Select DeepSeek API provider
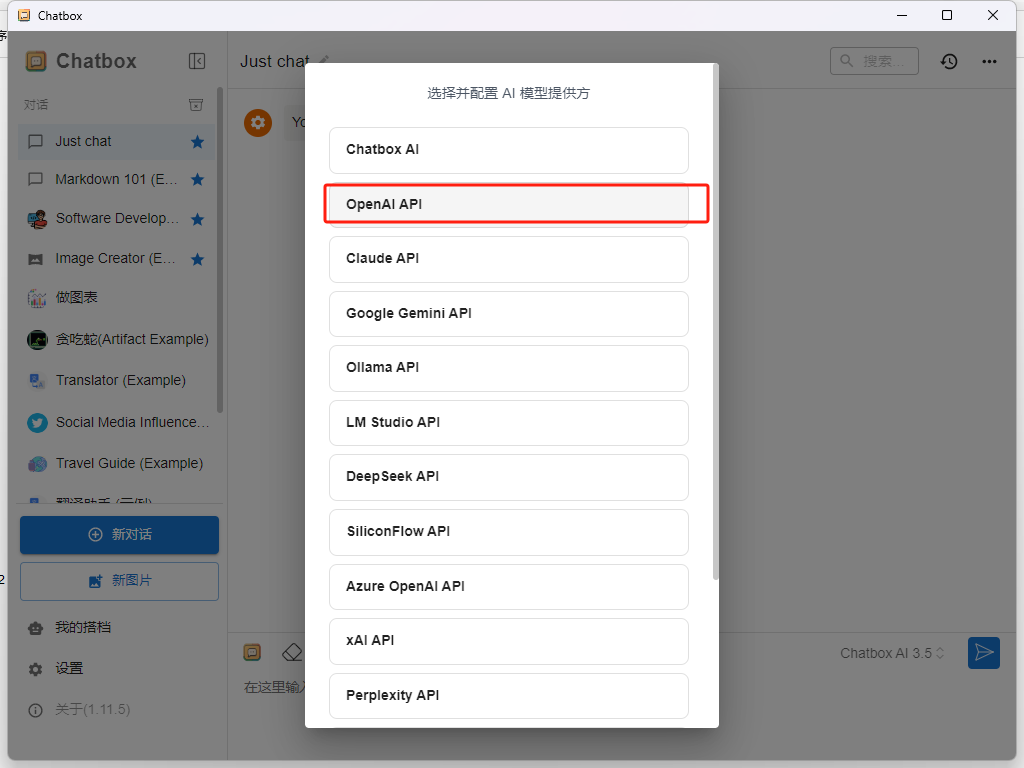 [x=509, y=477]
